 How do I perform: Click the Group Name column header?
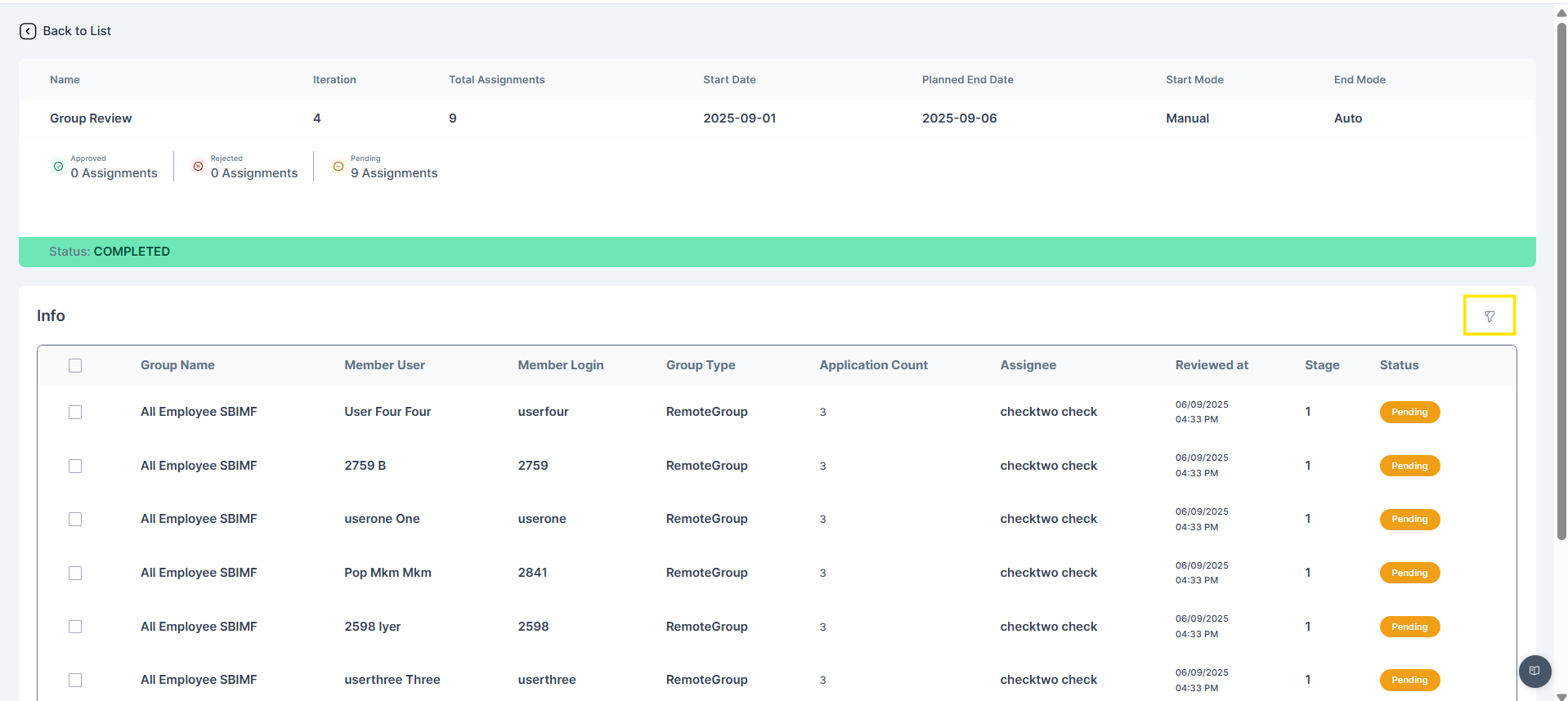[177, 365]
